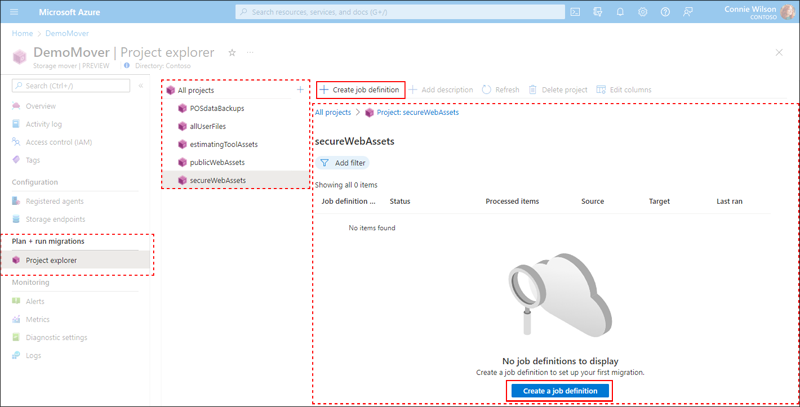Collapse the sidebar with double chevron

coord(141,86)
